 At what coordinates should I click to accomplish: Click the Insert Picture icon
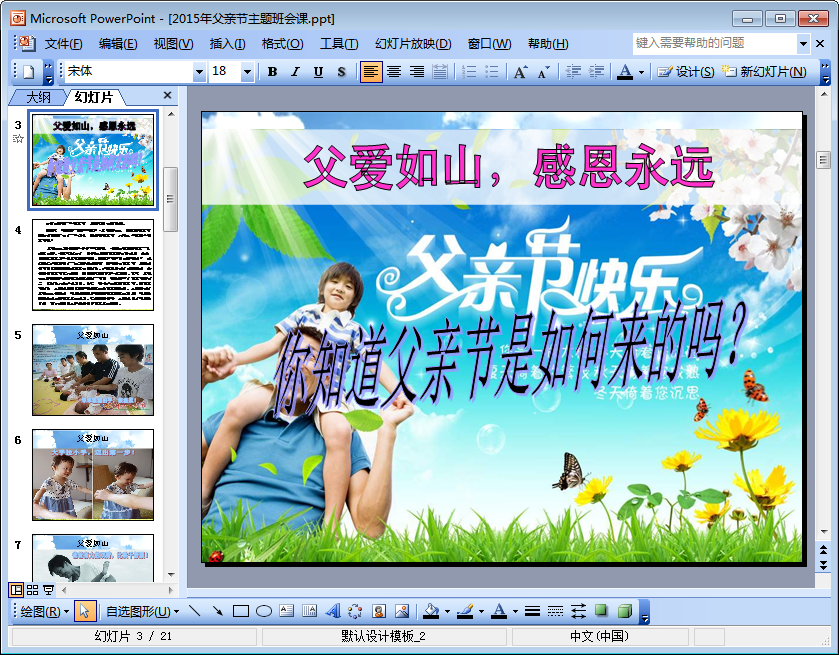click(x=402, y=611)
